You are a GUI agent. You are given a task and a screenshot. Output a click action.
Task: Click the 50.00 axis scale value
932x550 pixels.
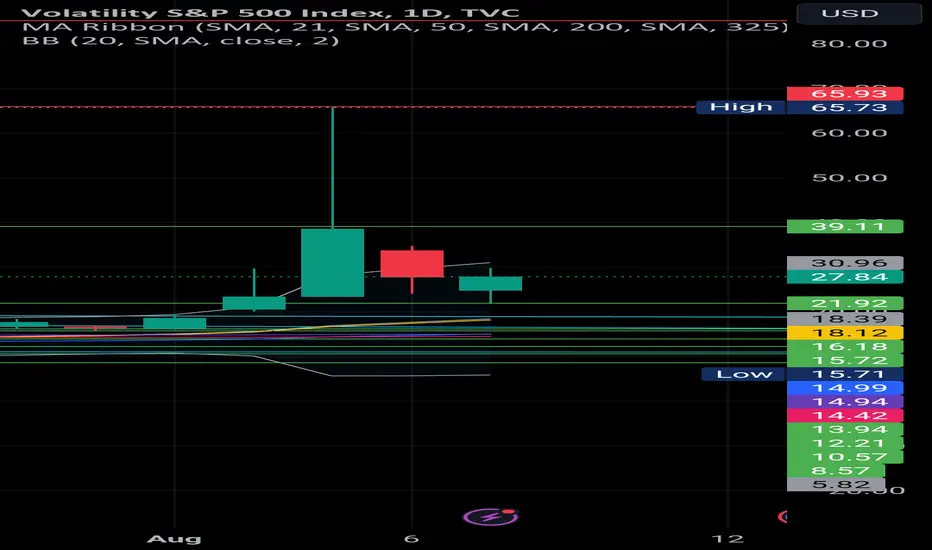pos(849,178)
